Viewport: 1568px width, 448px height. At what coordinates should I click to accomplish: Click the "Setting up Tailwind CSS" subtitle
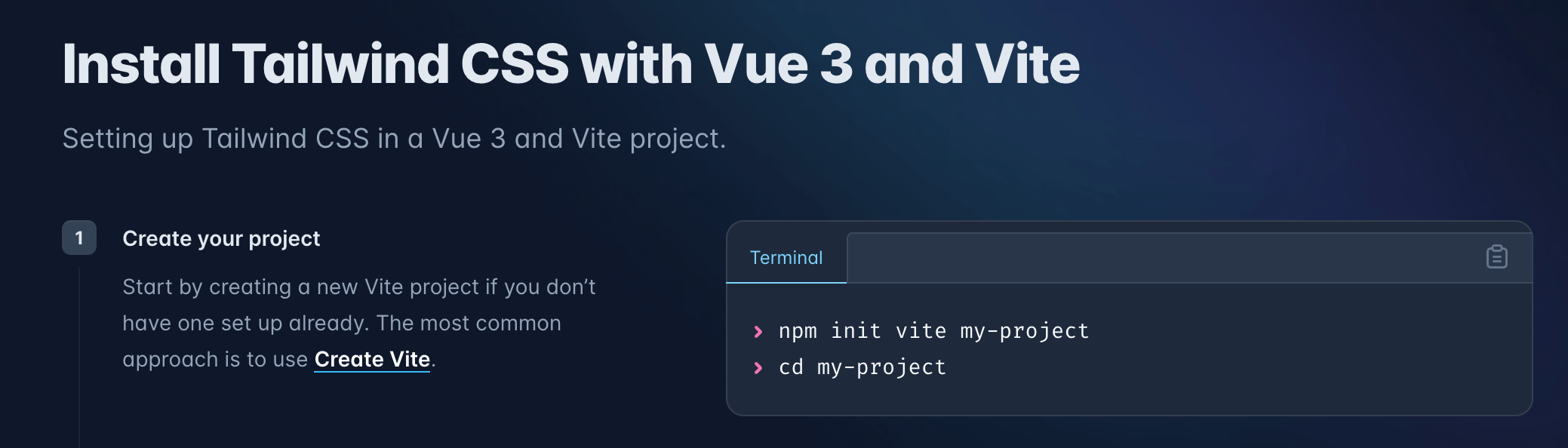[394, 139]
